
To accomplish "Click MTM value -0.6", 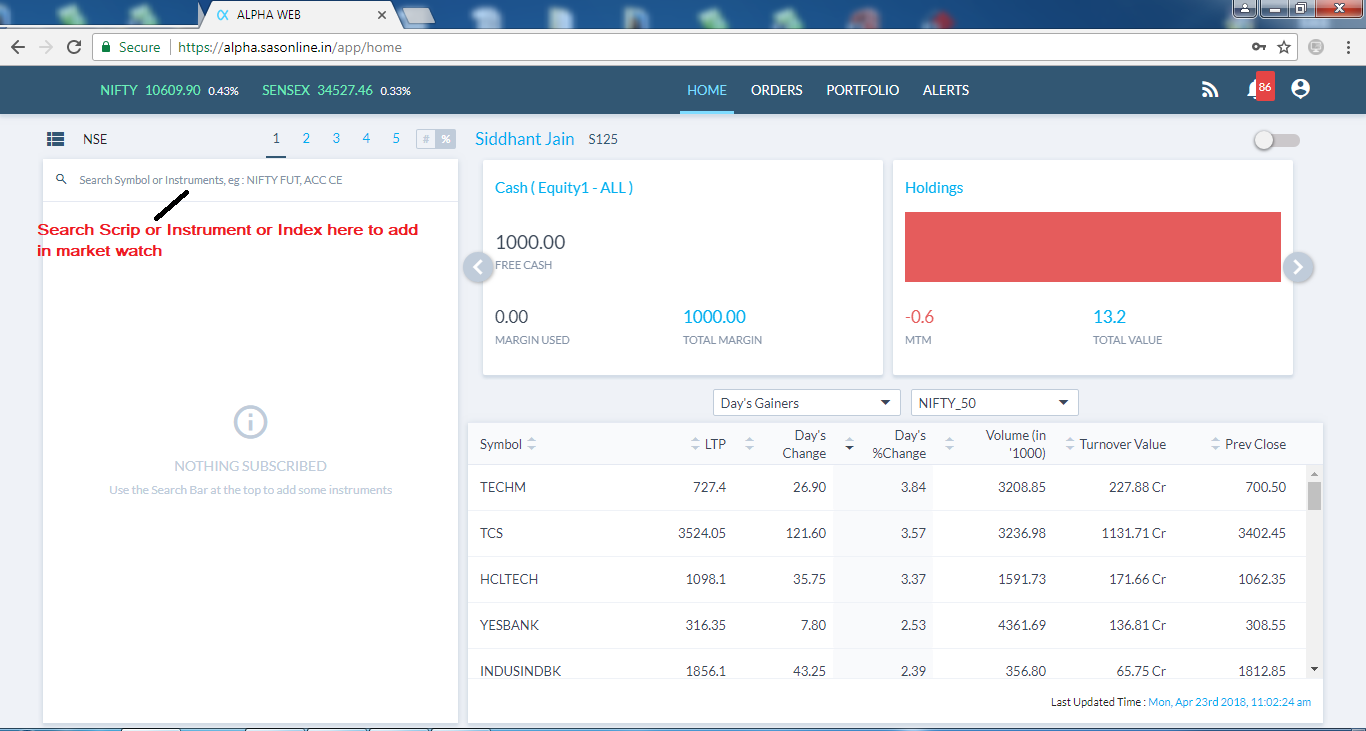I will click(x=919, y=317).
